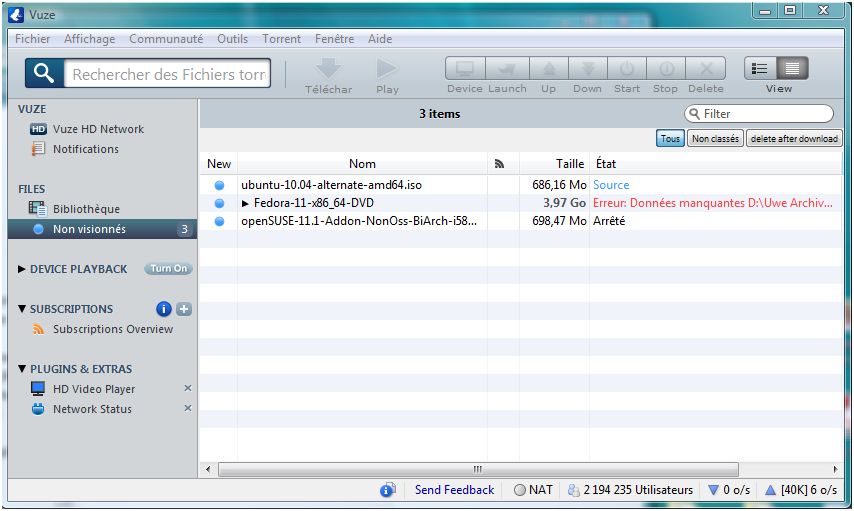Add a subscription with the plus icon
The image size is (854, 511).
coord(184,309)
